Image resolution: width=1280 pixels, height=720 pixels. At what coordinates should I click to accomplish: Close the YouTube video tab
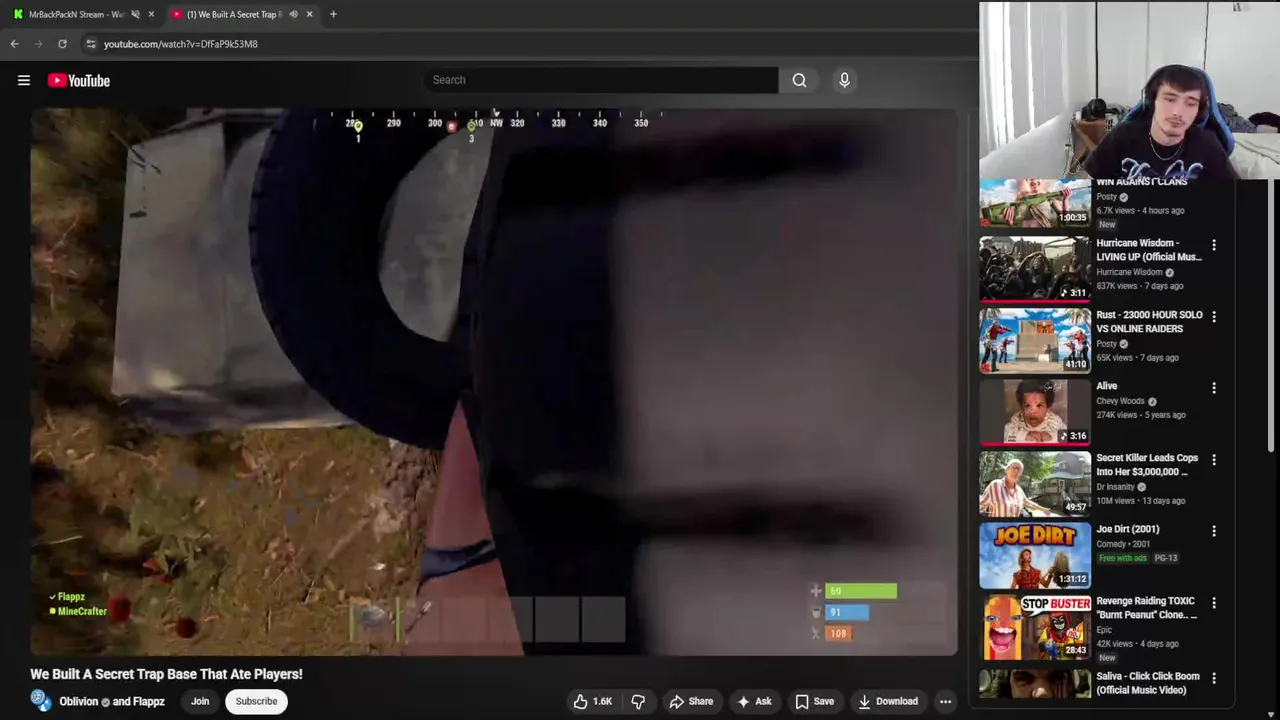(x=309, y=15)
